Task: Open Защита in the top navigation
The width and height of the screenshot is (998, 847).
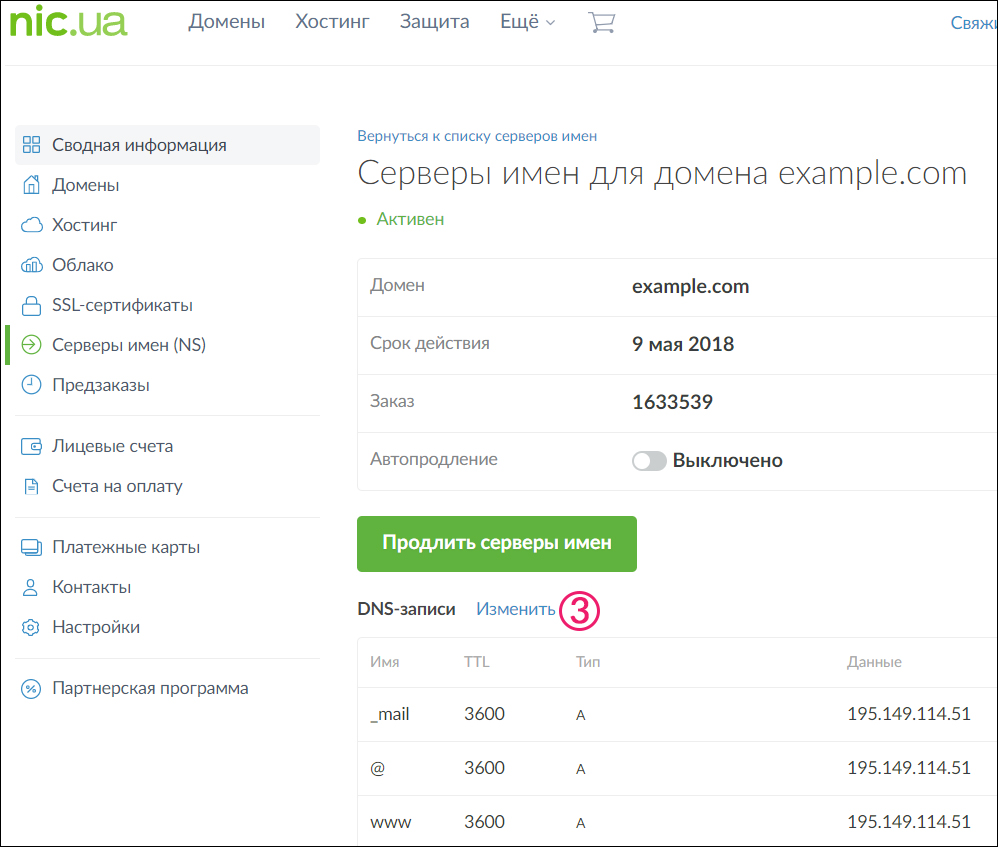Action: pyautogui.click(x=434, y=22)
